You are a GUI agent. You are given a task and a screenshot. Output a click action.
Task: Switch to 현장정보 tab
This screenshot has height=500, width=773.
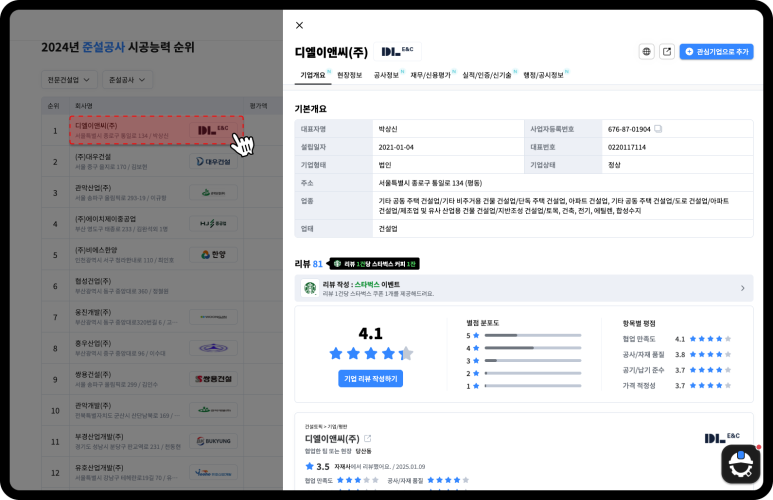350,75
